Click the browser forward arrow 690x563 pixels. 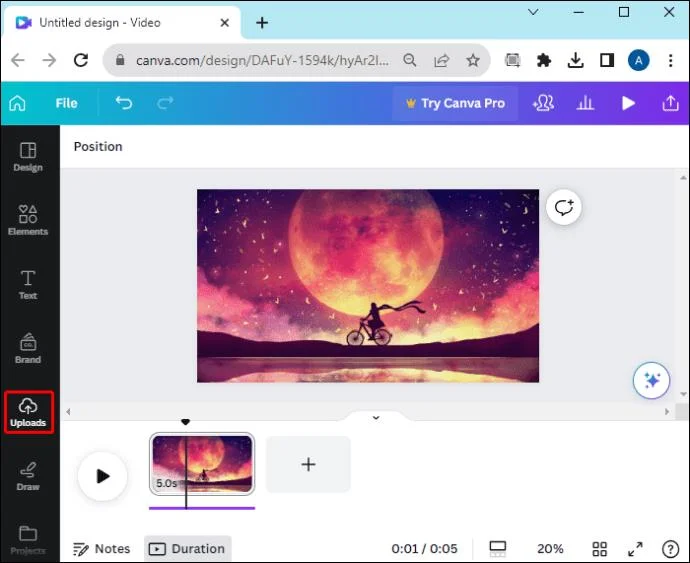49,60
